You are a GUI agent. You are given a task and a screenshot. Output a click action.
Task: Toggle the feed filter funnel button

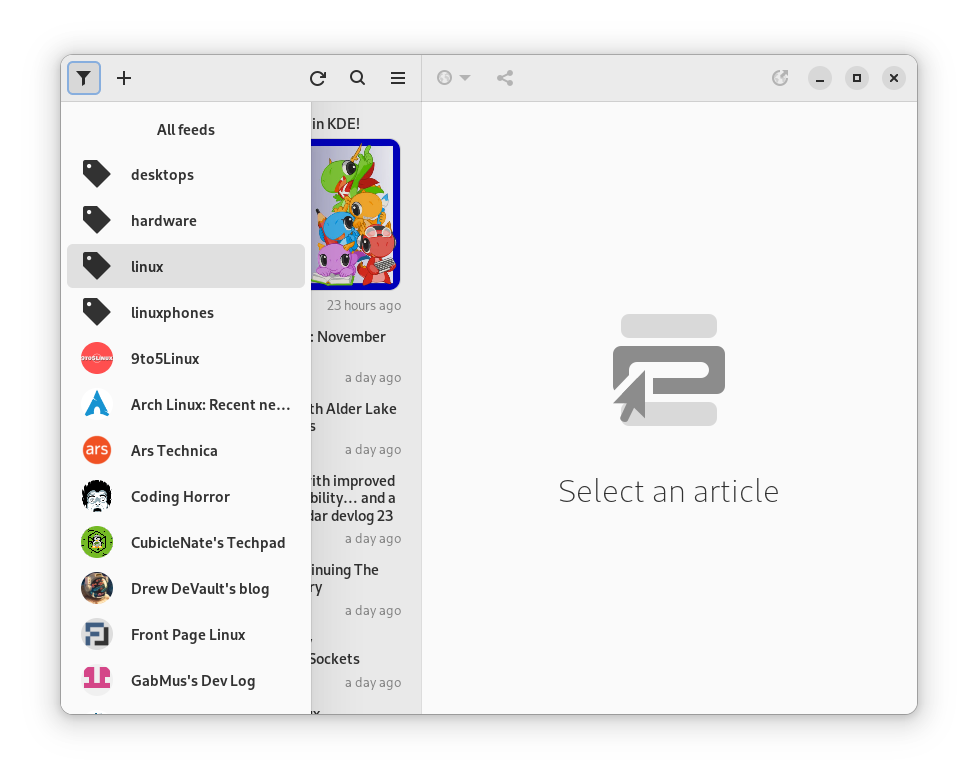coord(84,78)
